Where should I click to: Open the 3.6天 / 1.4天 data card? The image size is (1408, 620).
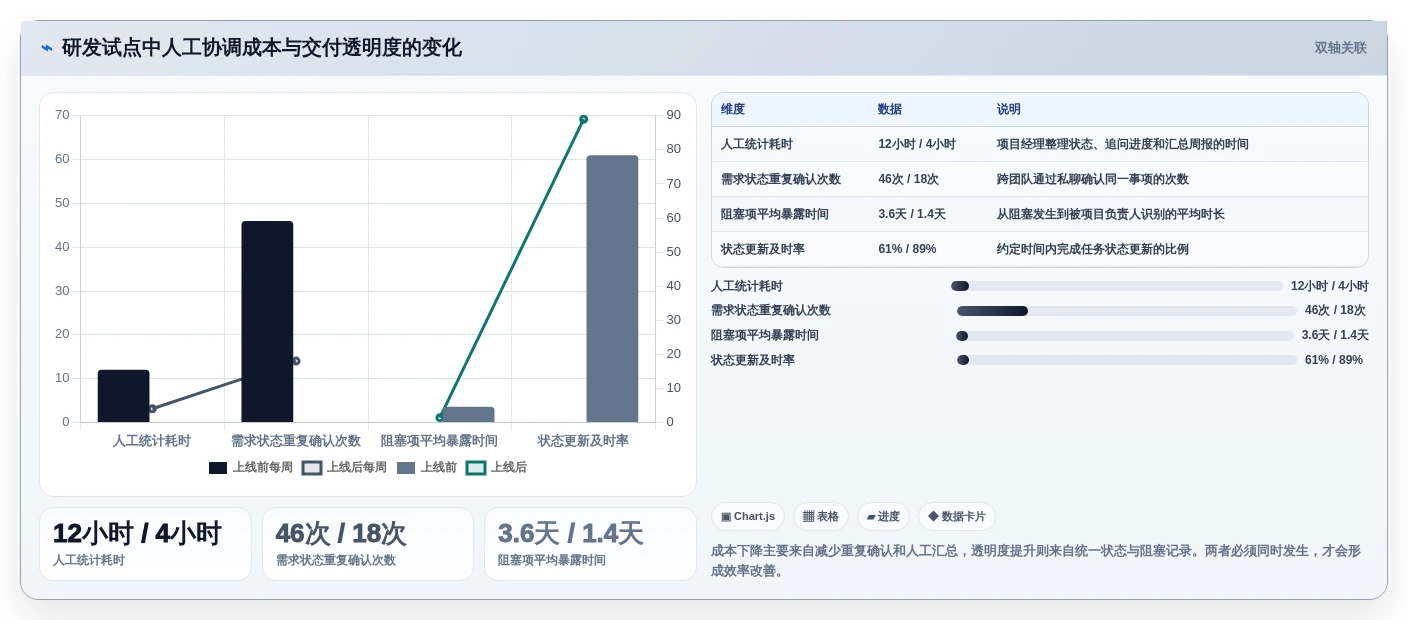pyautogui.click(x=590, y=544)
